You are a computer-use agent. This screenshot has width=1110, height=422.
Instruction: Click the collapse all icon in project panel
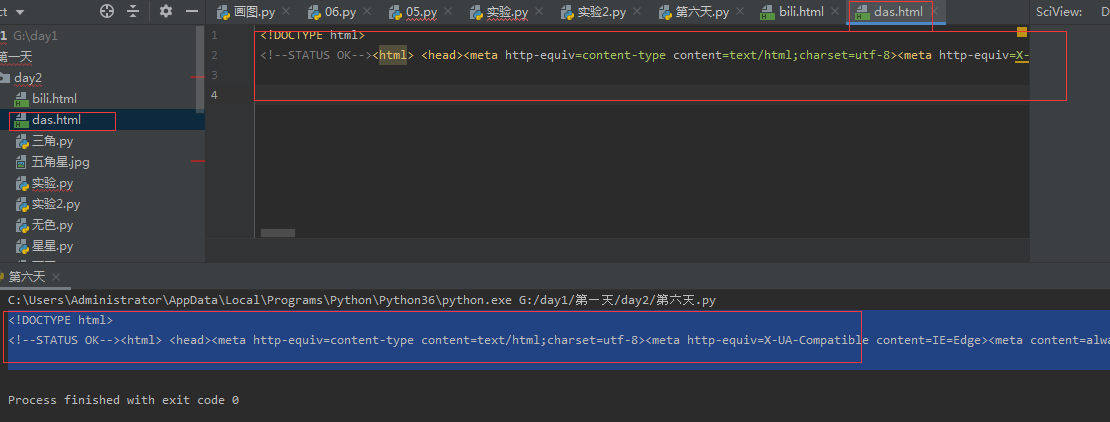click(x=135, y=11)
